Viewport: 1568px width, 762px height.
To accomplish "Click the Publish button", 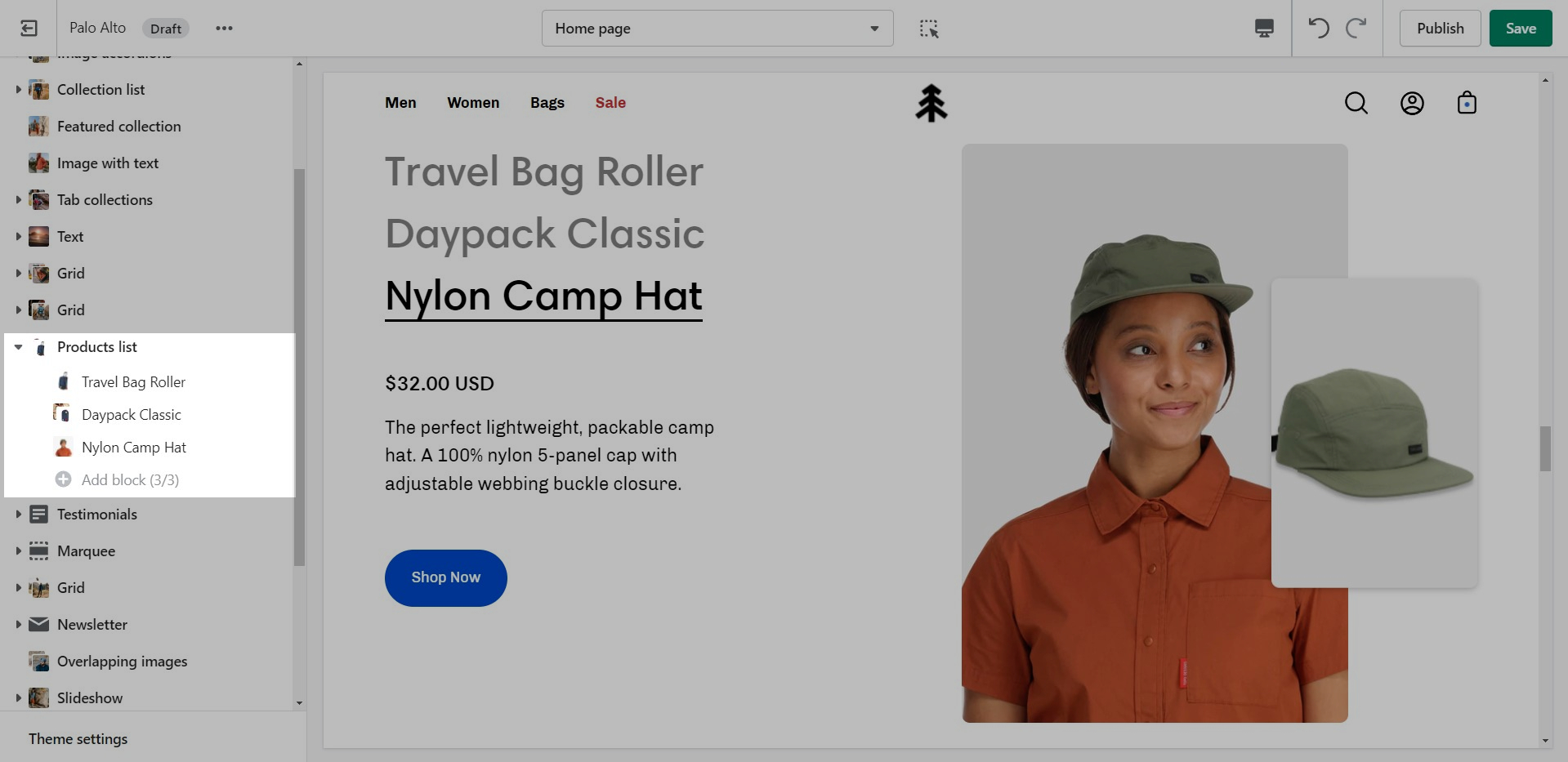I will (x=1440, y=29).
